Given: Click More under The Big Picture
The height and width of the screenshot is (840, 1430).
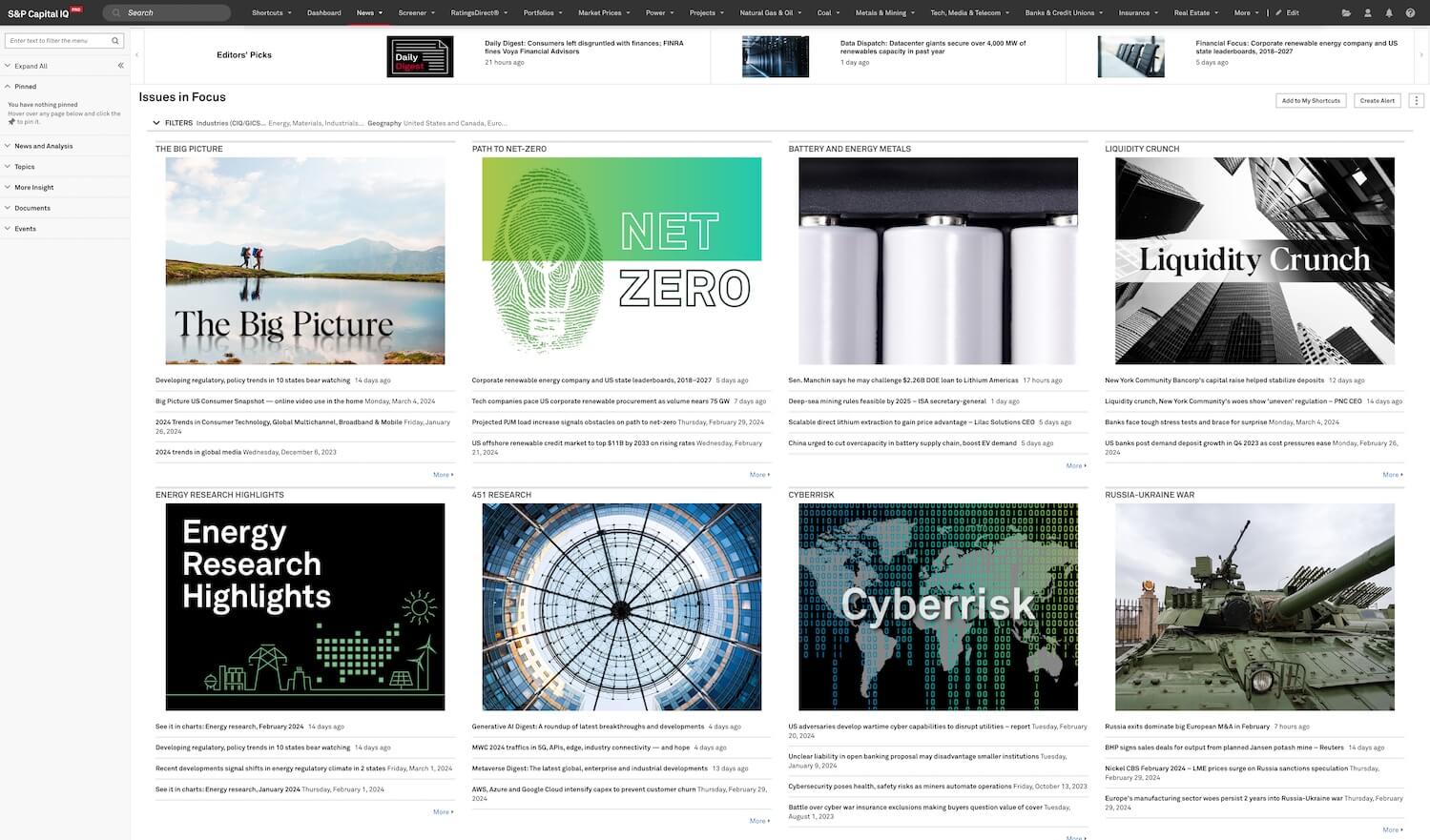Looking at the screenshot, I should [x=443, y=474].
